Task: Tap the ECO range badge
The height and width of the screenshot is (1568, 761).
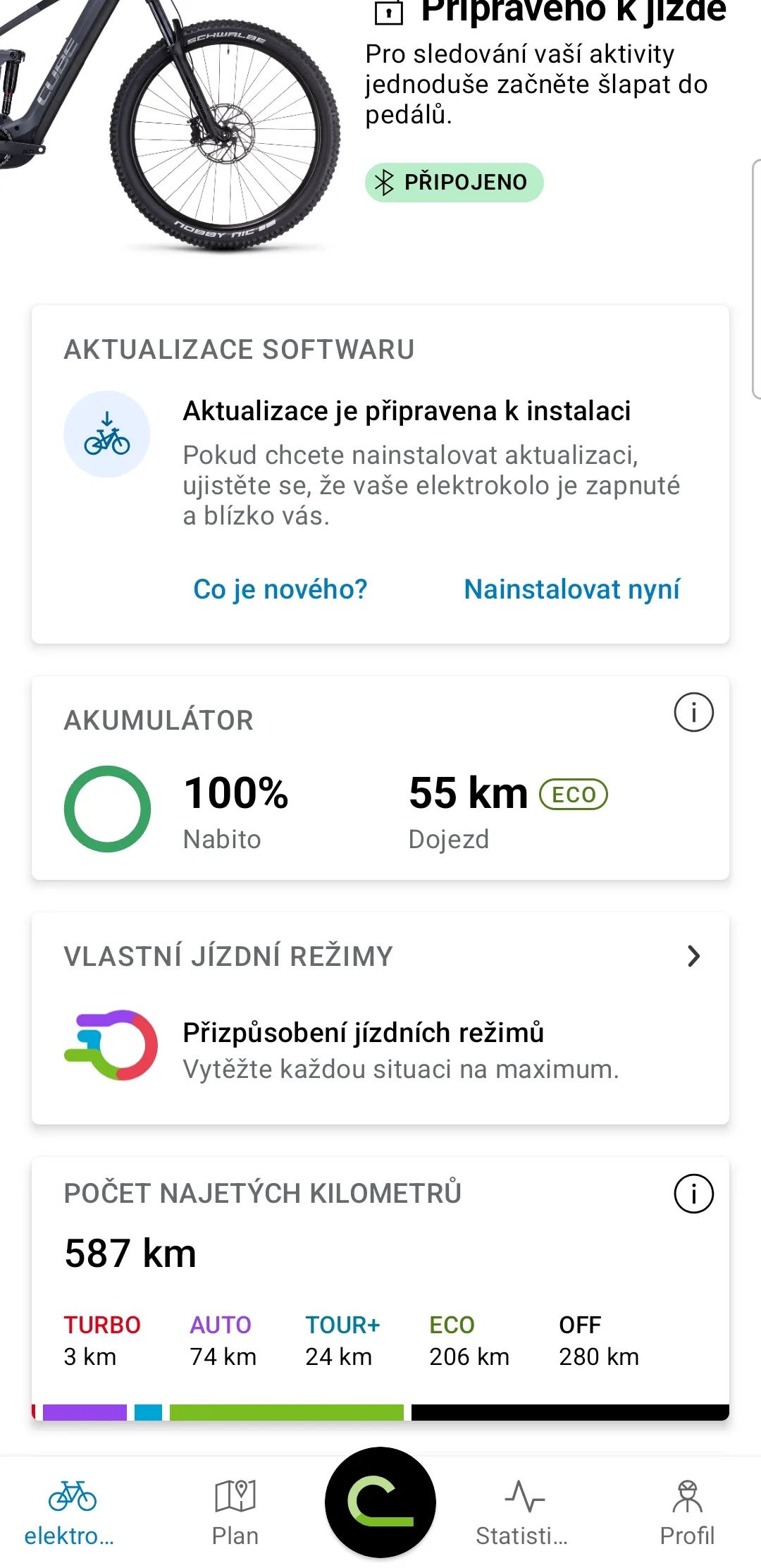Action: point(573,795)
